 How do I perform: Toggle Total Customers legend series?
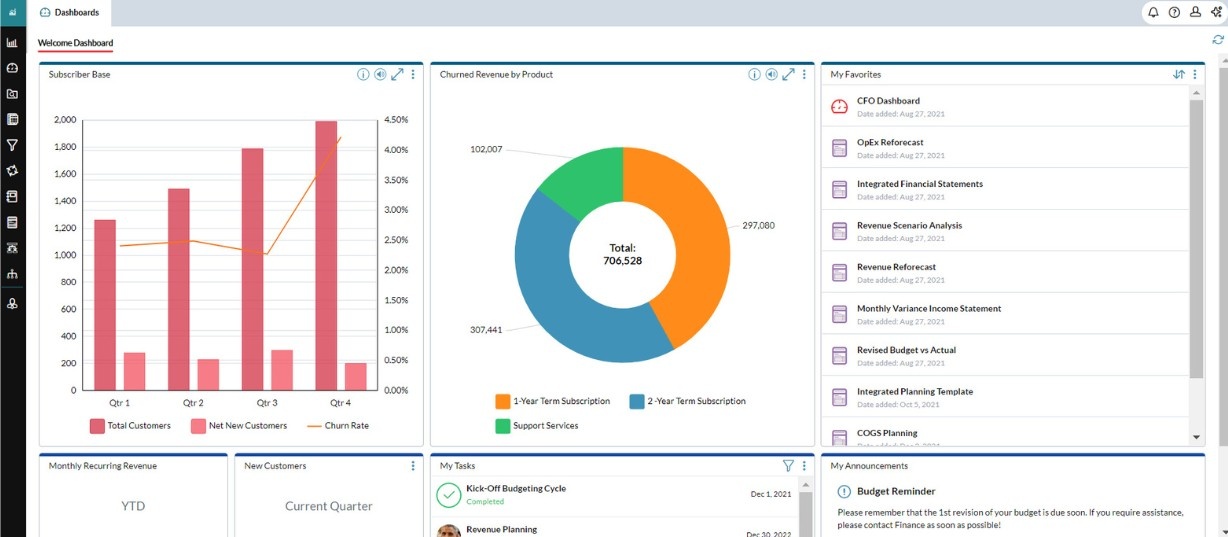pos(130,425)
